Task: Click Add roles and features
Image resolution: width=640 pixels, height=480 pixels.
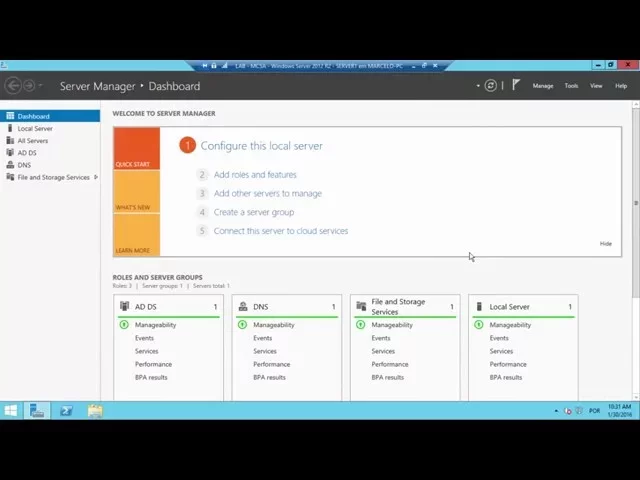Action: point(255,175)
